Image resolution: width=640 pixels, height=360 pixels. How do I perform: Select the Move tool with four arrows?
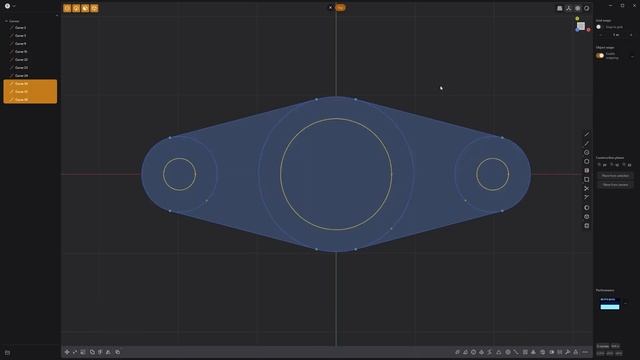(x=67, y=352)
